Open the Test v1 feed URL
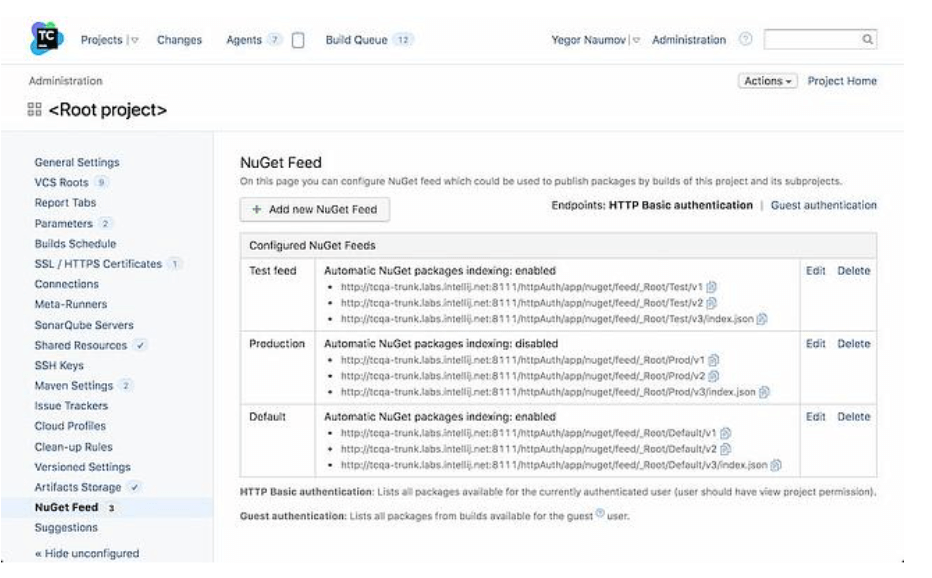Screen dimensions: 932x578 click(x=521, y=287)
